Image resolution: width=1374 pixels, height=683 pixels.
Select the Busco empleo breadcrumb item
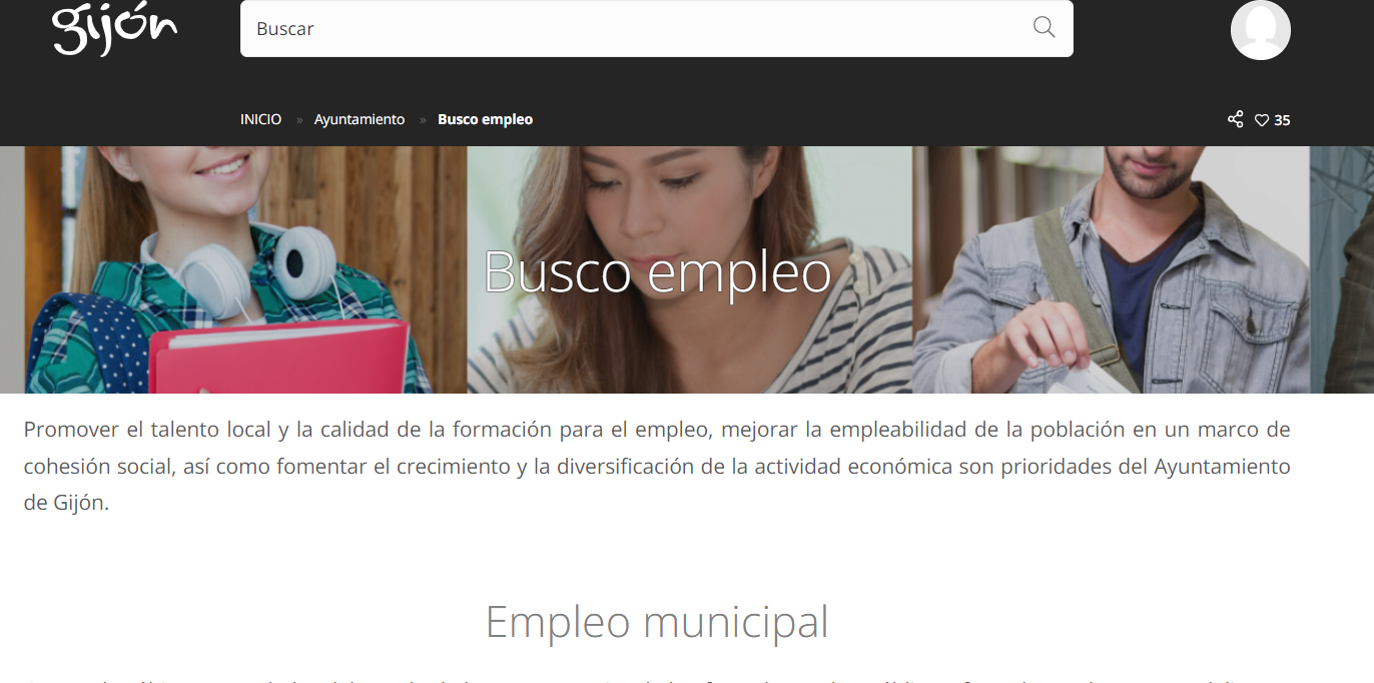pyautogui.click(x=485, y=119)
